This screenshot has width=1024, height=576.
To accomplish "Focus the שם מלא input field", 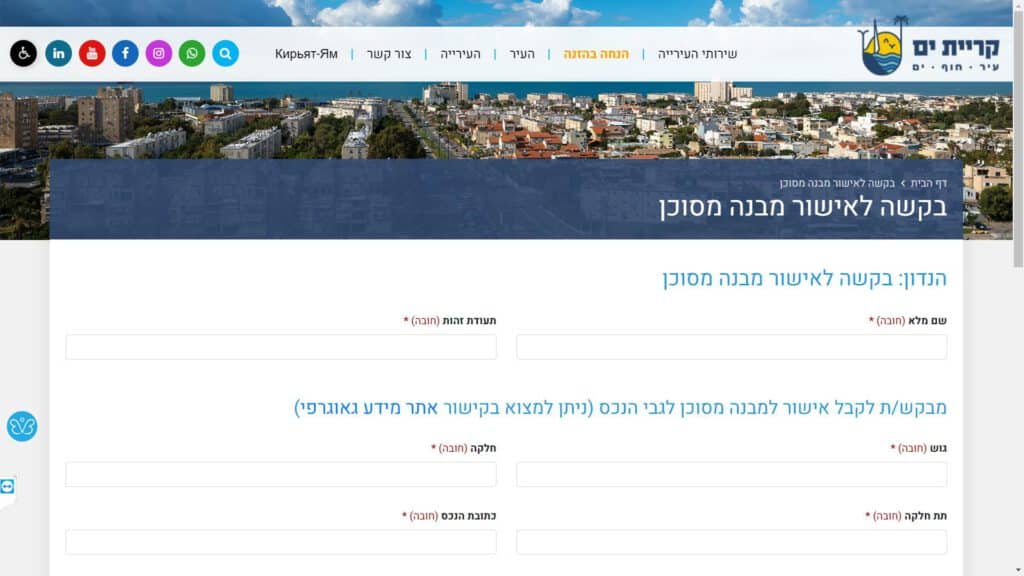I will pyautogui.click(x=731, y=347).
